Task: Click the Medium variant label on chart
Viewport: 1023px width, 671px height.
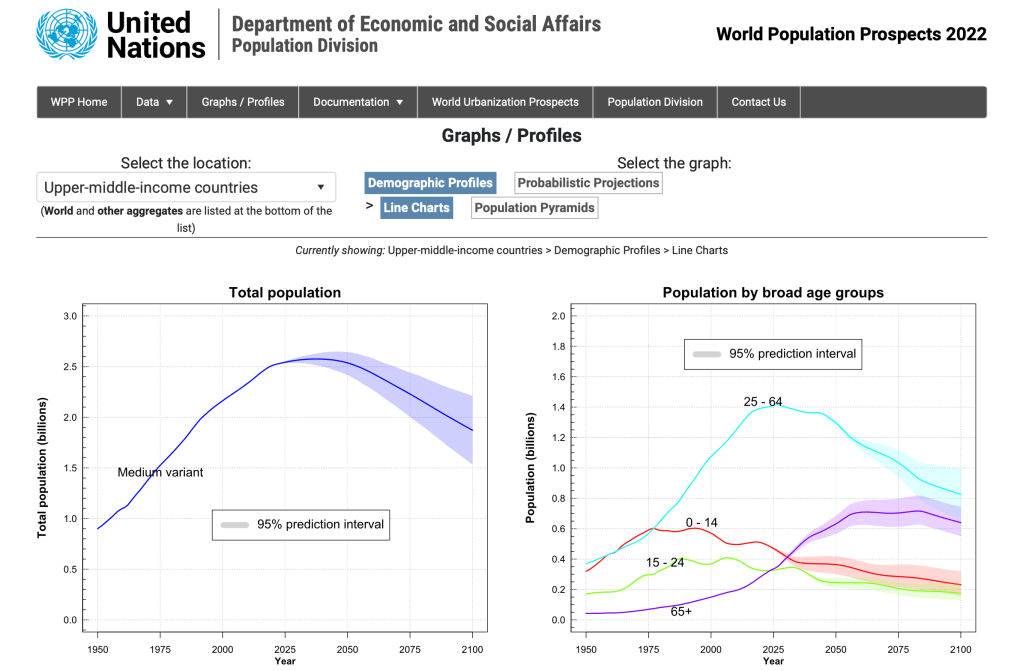Action: tap(160, 472)
